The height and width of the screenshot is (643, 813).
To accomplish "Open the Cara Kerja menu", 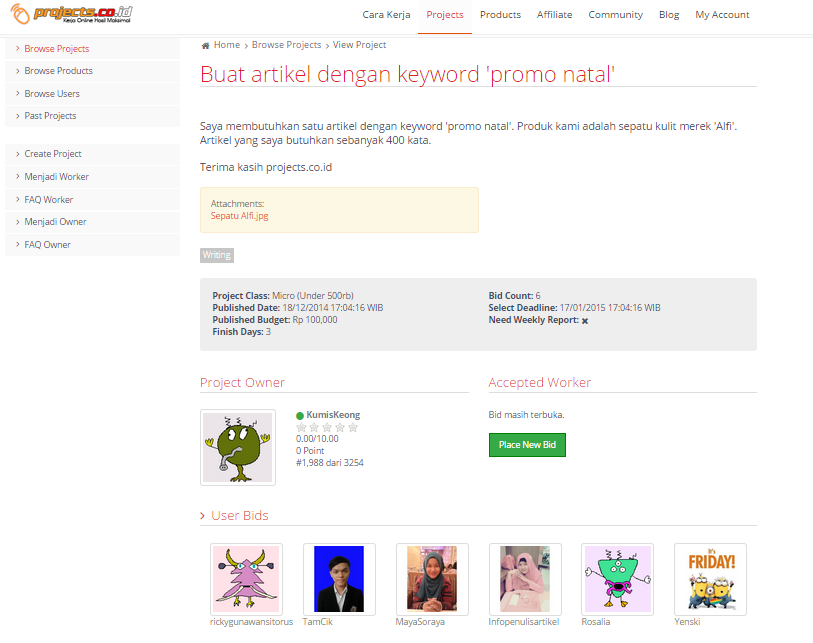I will pos(386,15).
